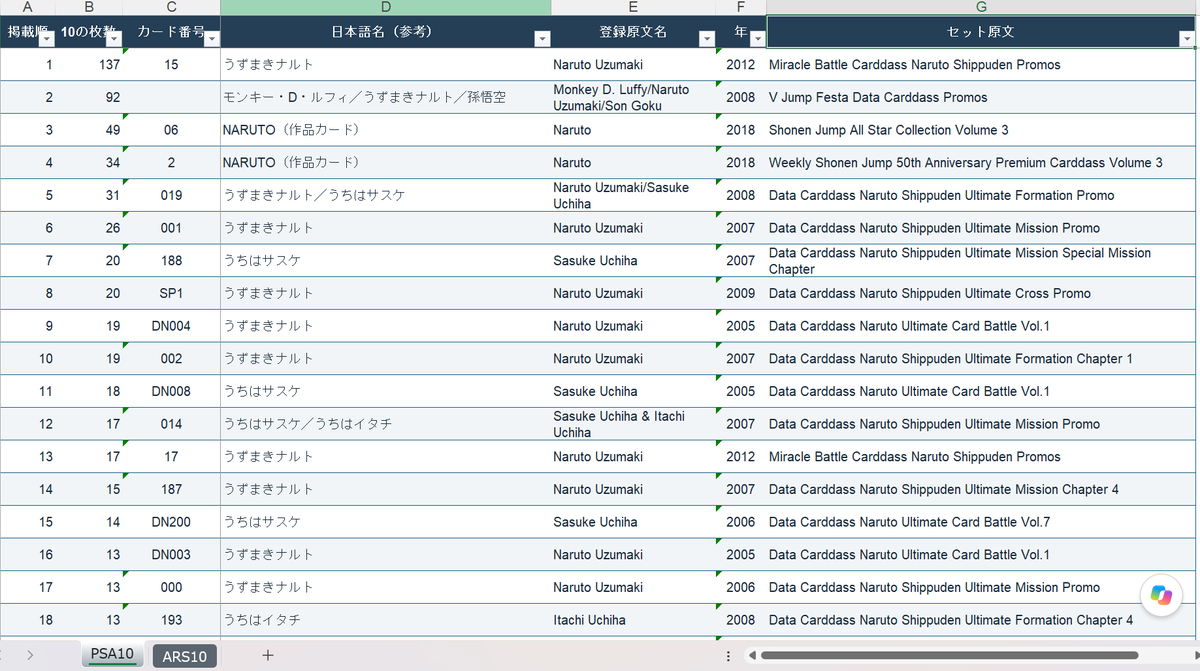Switch to the PSA10 sheet tab
Screen dimensions: 1200x671
(112, 655)
